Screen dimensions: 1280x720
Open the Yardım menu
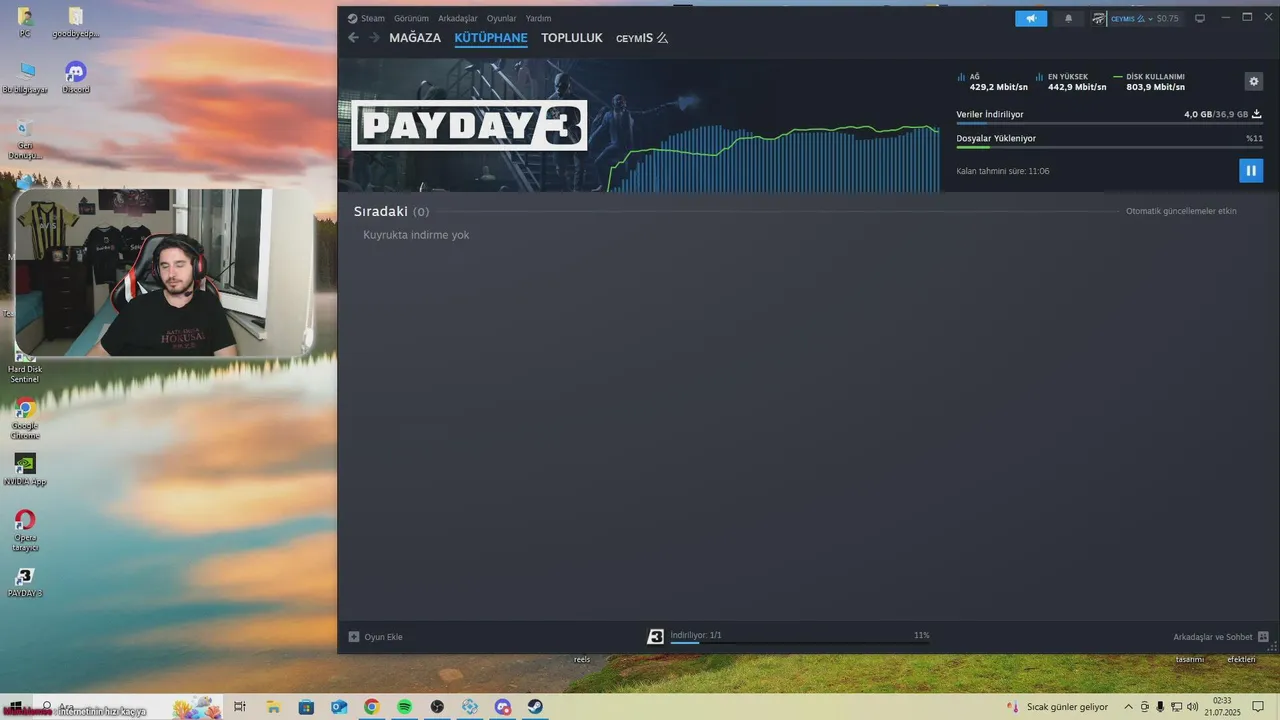point(538,18)
